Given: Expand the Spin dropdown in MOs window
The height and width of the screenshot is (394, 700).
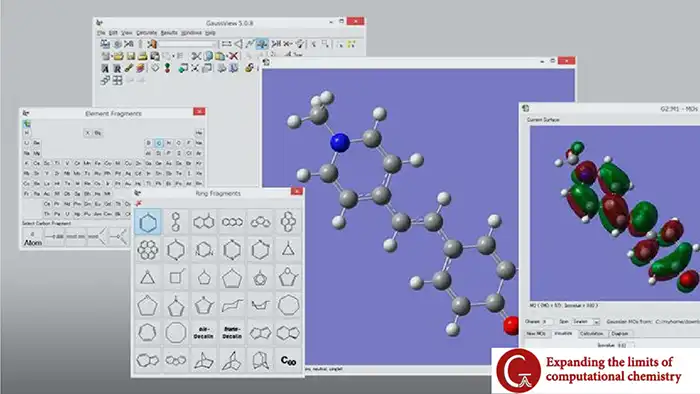Looking at the screenshot, I should [596, 322].
